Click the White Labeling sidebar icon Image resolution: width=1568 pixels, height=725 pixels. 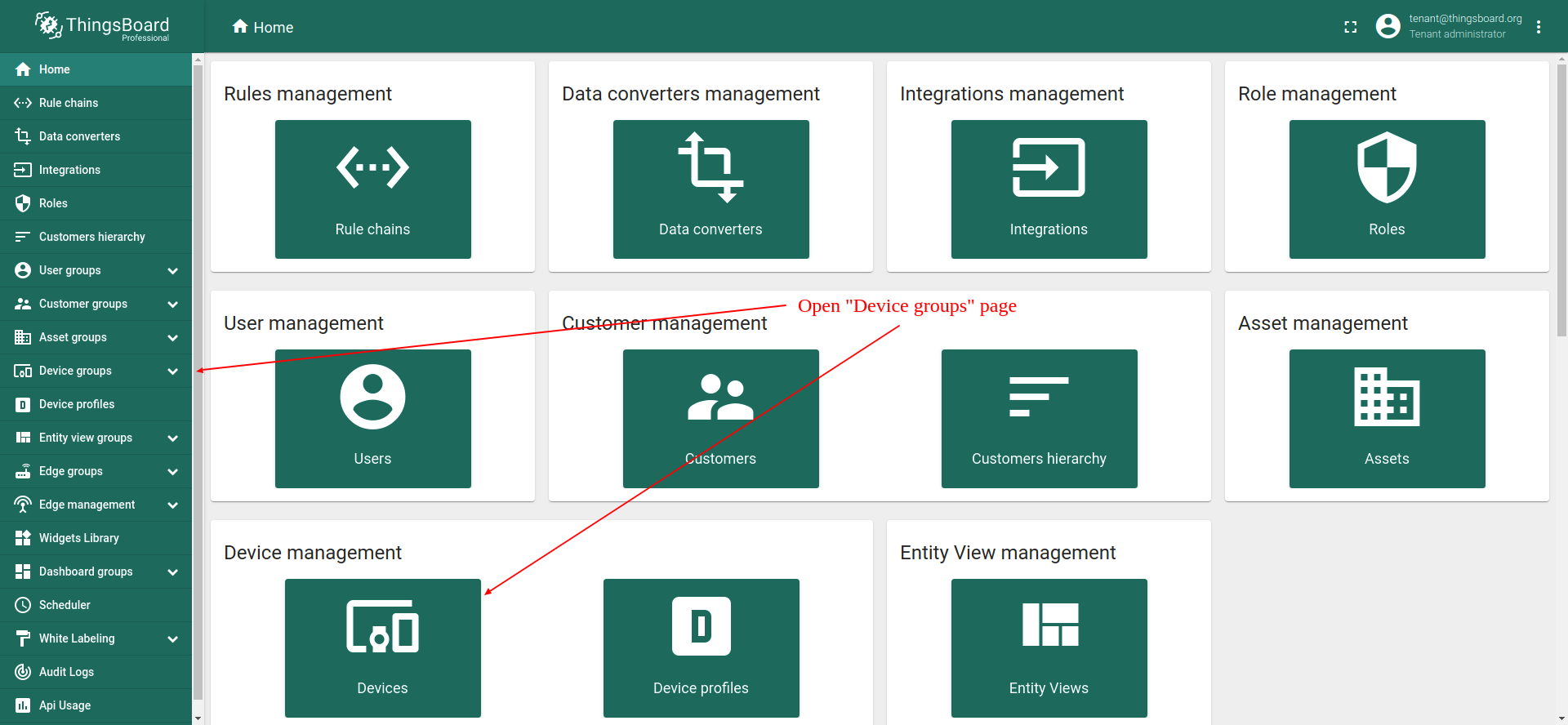[23, 638]
